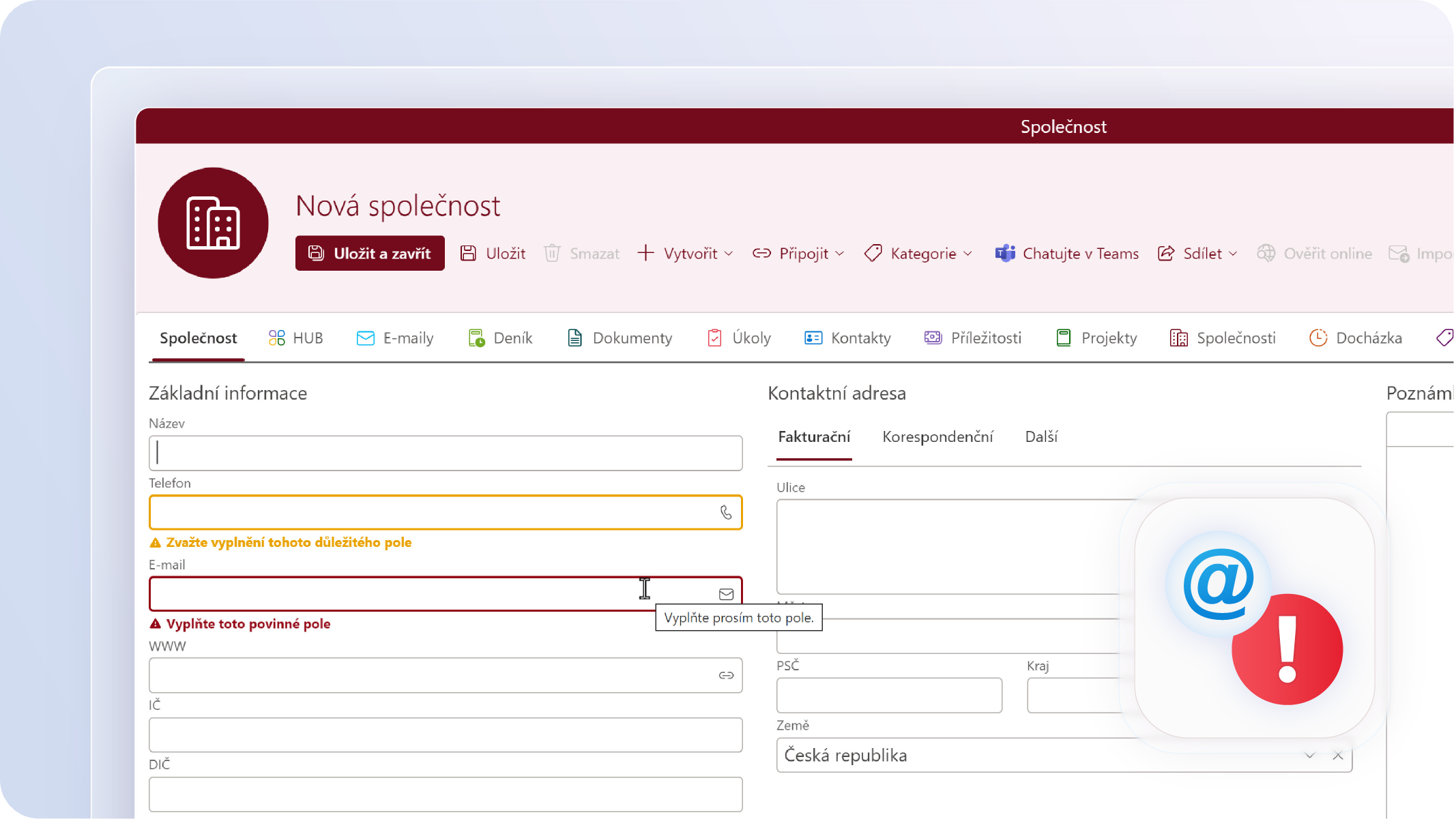Open the E-maily tab
Image resolution: width=1456 pixels, height=819 pixels.
pyautogui.click(x=395, y=338)
